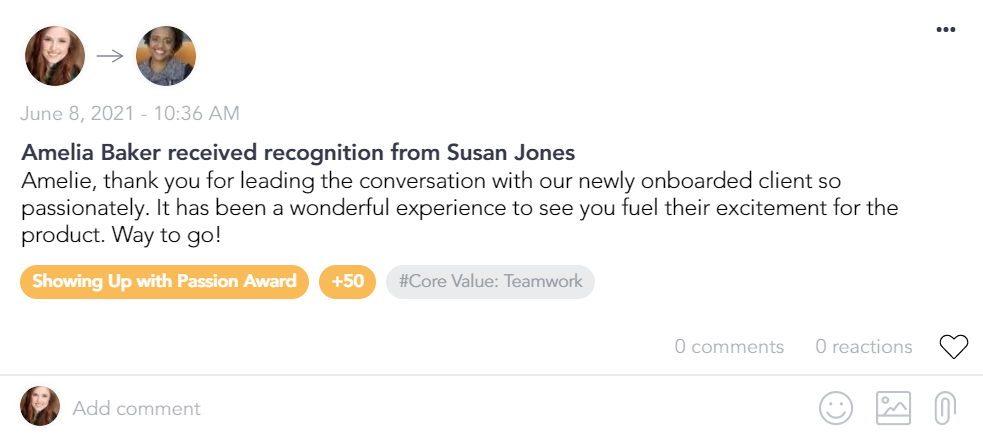Click the arrow between the two avatars
983x444 pixels.
pyautogui.click(x=110, y=56)
